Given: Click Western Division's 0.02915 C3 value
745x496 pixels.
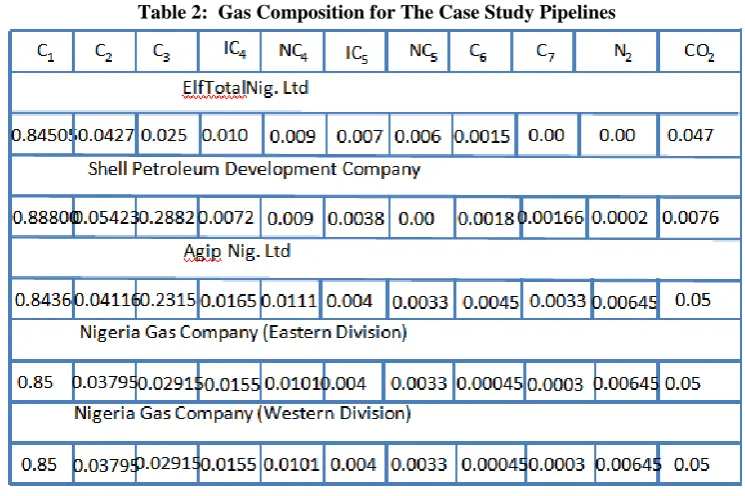Looking at the screenshot, I should click(x=169, y=463).
